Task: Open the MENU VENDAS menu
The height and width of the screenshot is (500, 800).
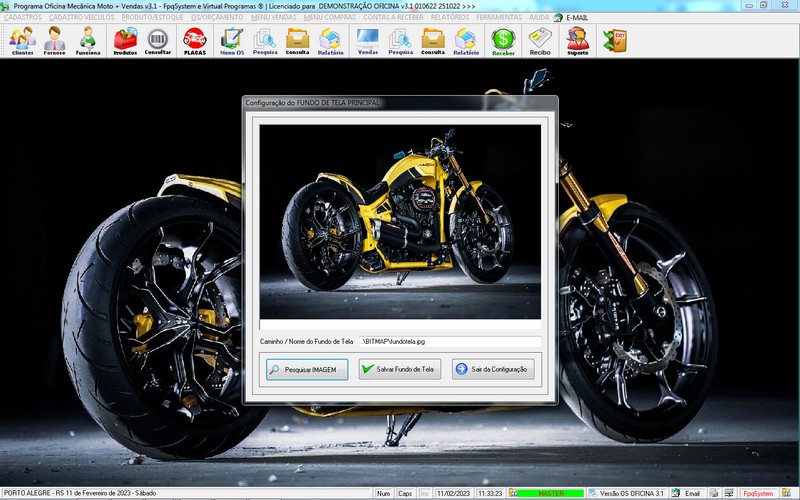Action: click(273, 17)
